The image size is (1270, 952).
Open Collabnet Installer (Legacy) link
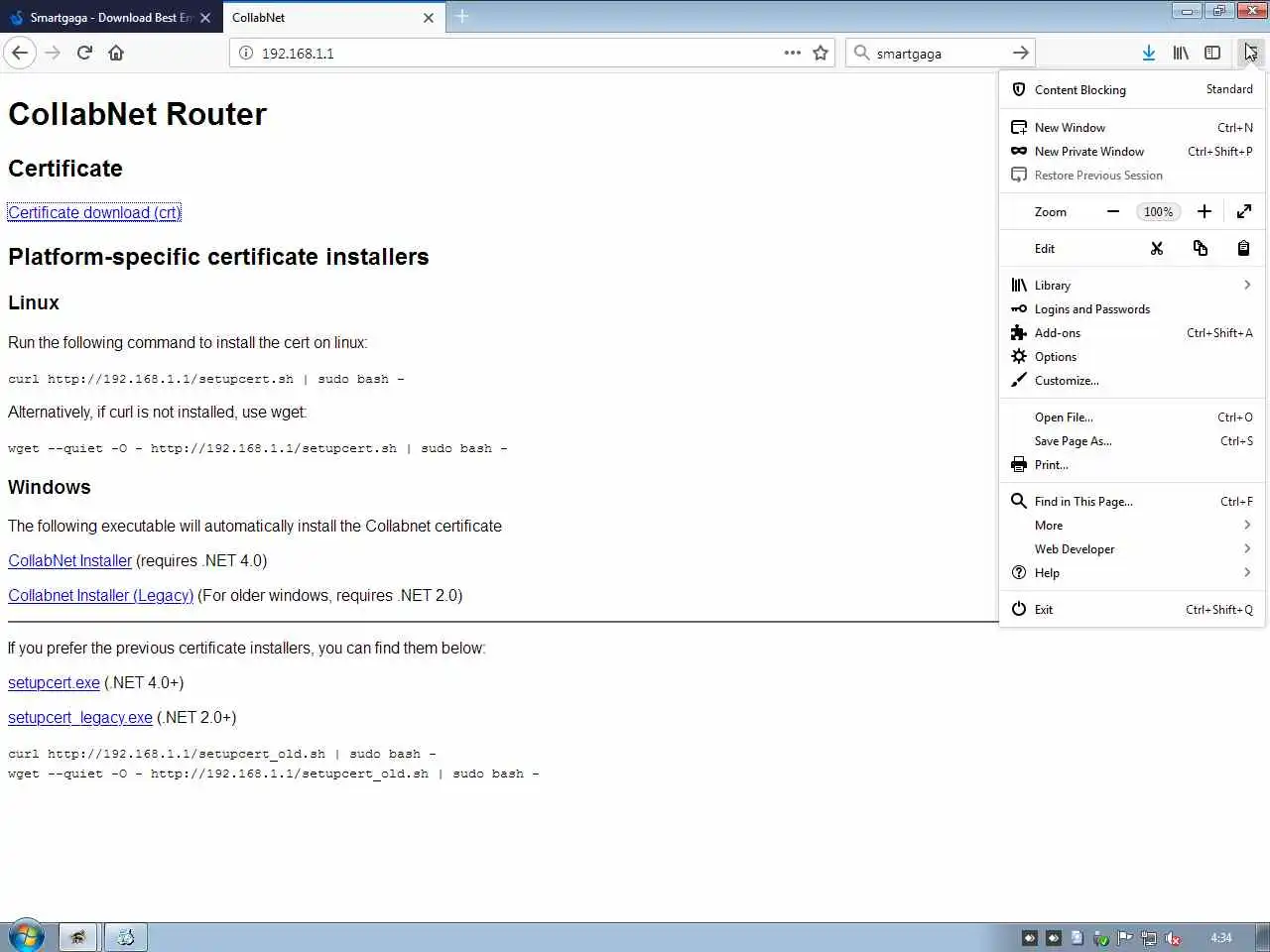(x=100, y=595)
